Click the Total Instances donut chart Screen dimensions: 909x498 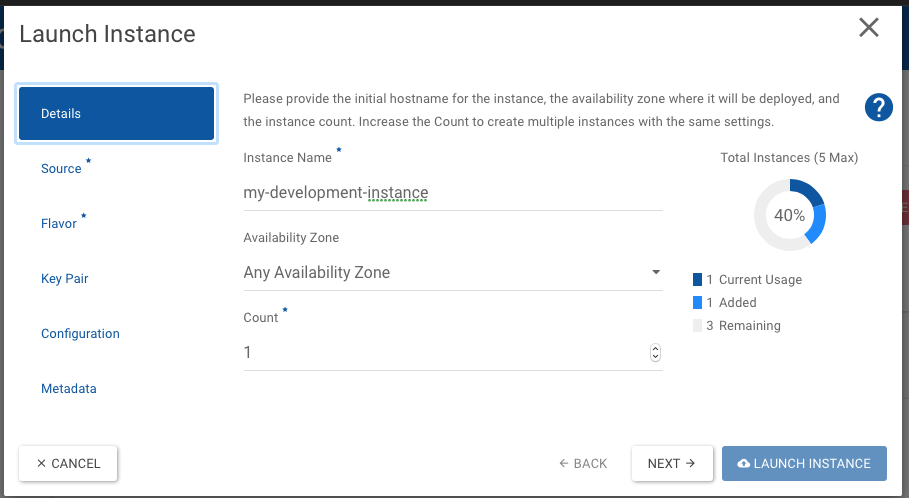pos(789,215)
